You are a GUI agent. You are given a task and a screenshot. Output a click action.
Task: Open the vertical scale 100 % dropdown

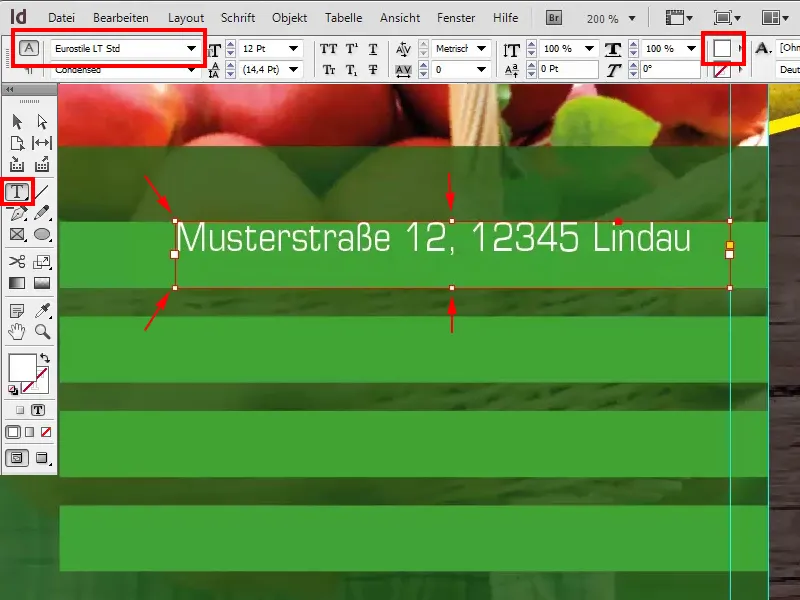pyautogui.click(x=589, y=49)
